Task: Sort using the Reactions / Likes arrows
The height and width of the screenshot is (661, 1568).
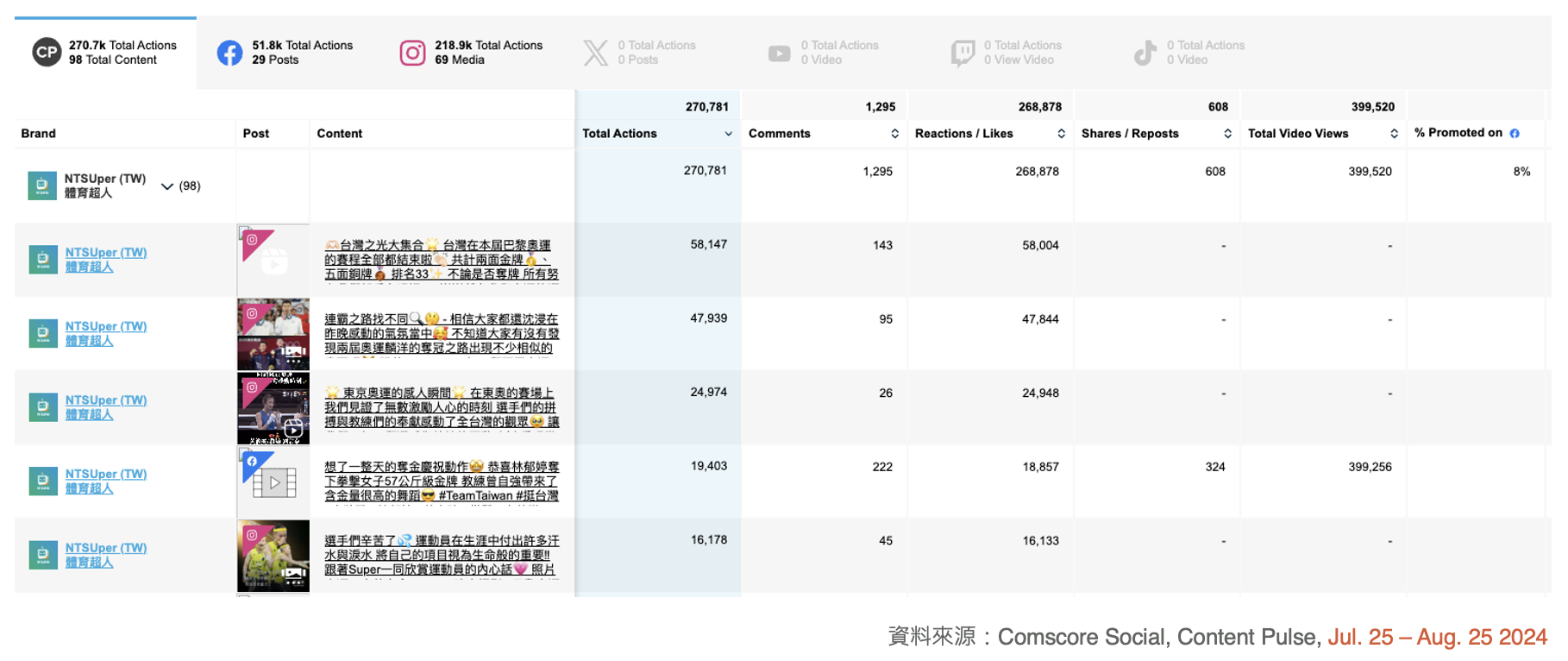Action: (1061, 134)
